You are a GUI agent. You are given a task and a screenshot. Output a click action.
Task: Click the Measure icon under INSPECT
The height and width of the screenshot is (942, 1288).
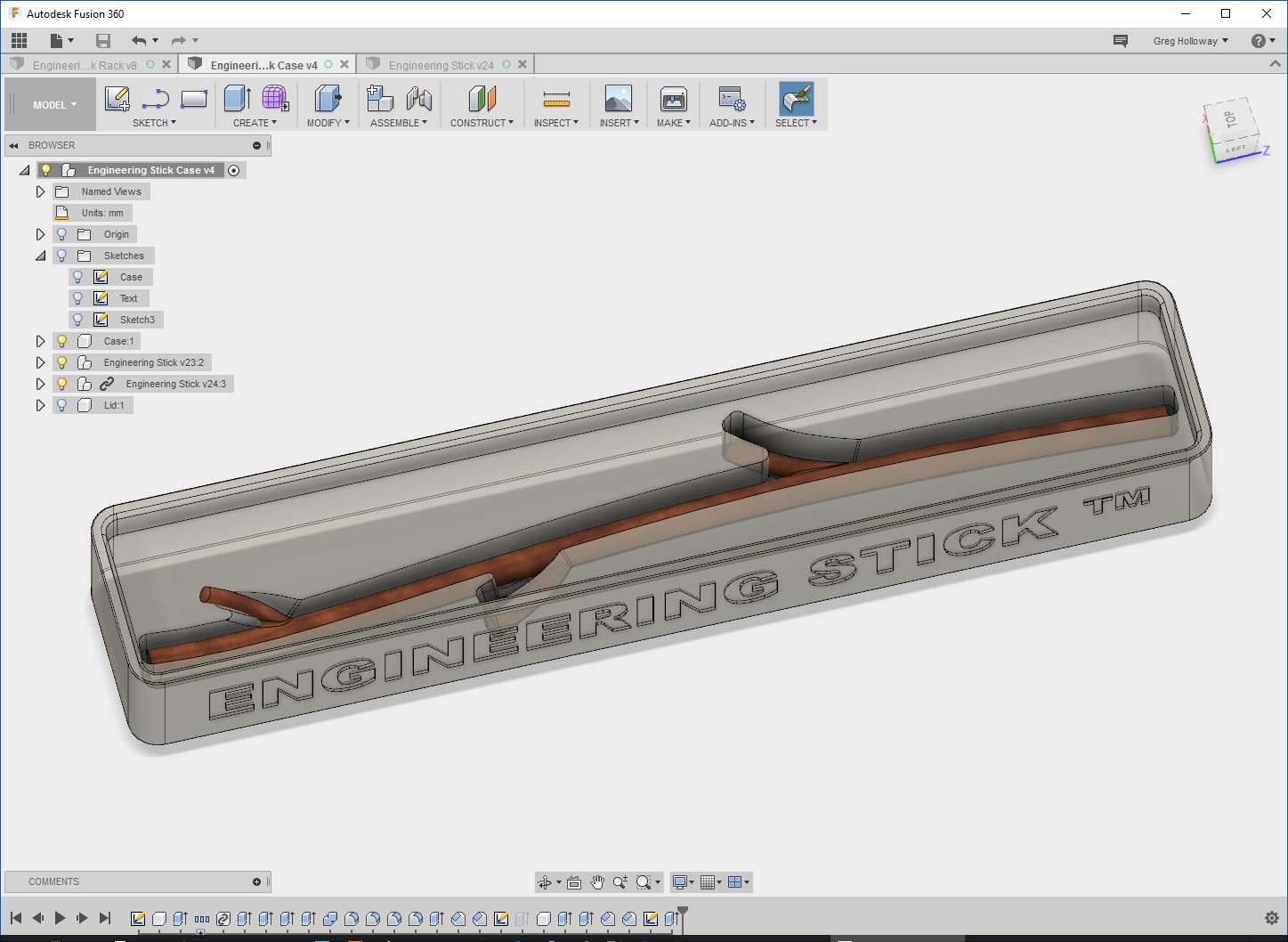coord(555,99)
